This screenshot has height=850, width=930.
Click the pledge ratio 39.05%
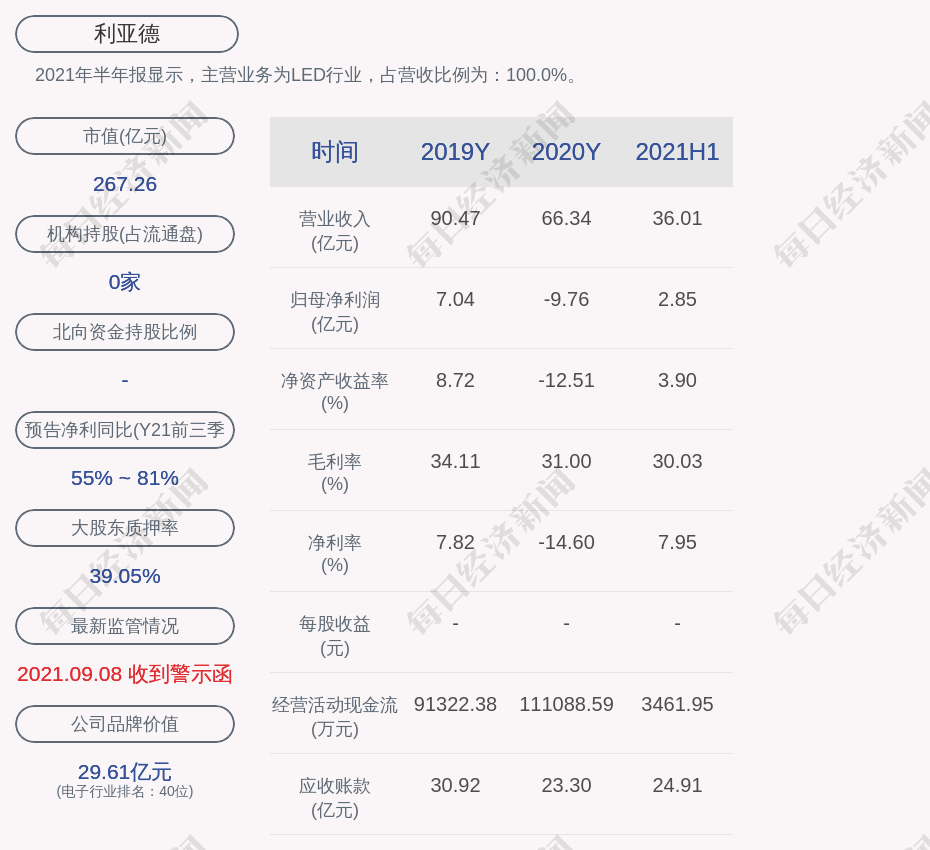coord(125,576)
